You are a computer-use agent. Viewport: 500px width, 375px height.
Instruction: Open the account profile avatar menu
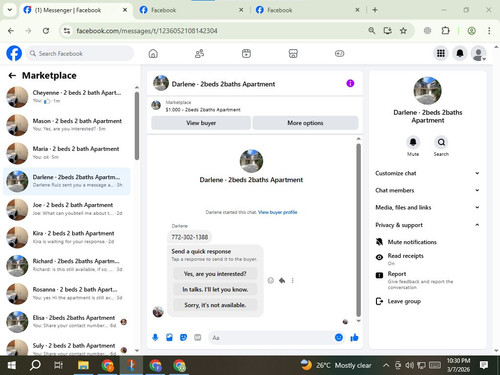click(478, 53)
